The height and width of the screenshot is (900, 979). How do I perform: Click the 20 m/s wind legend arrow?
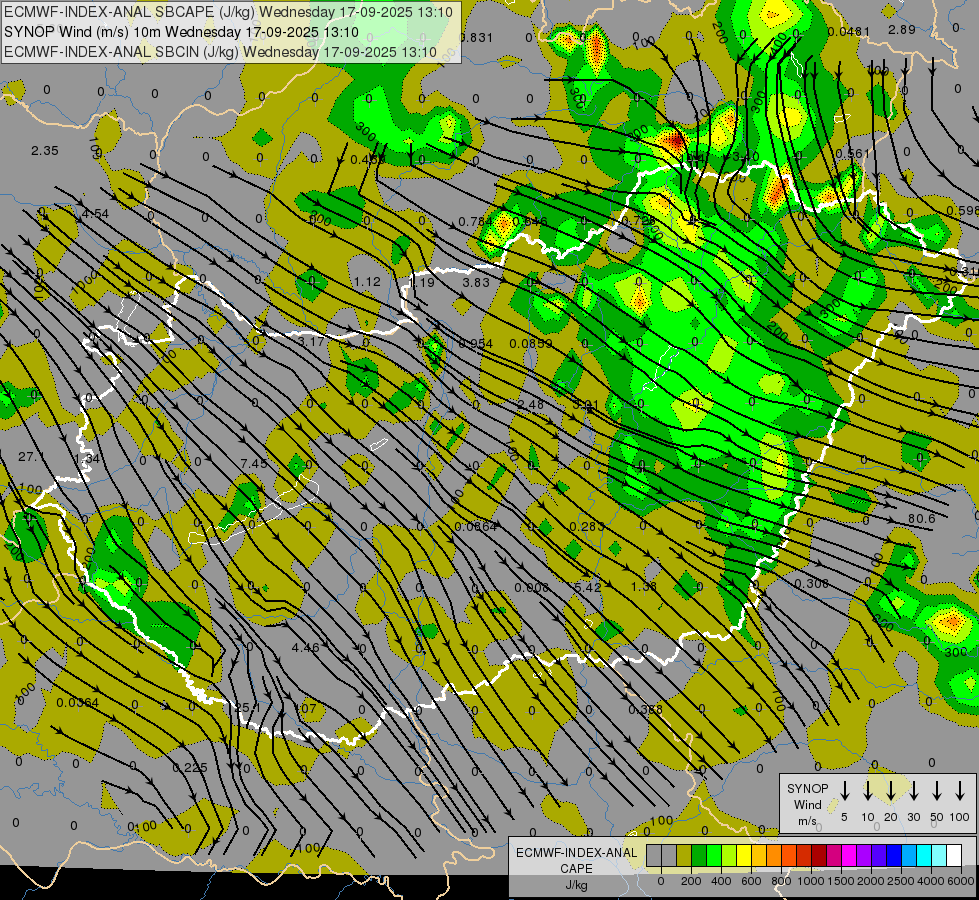pyautogui.click(x=891, y=791)
